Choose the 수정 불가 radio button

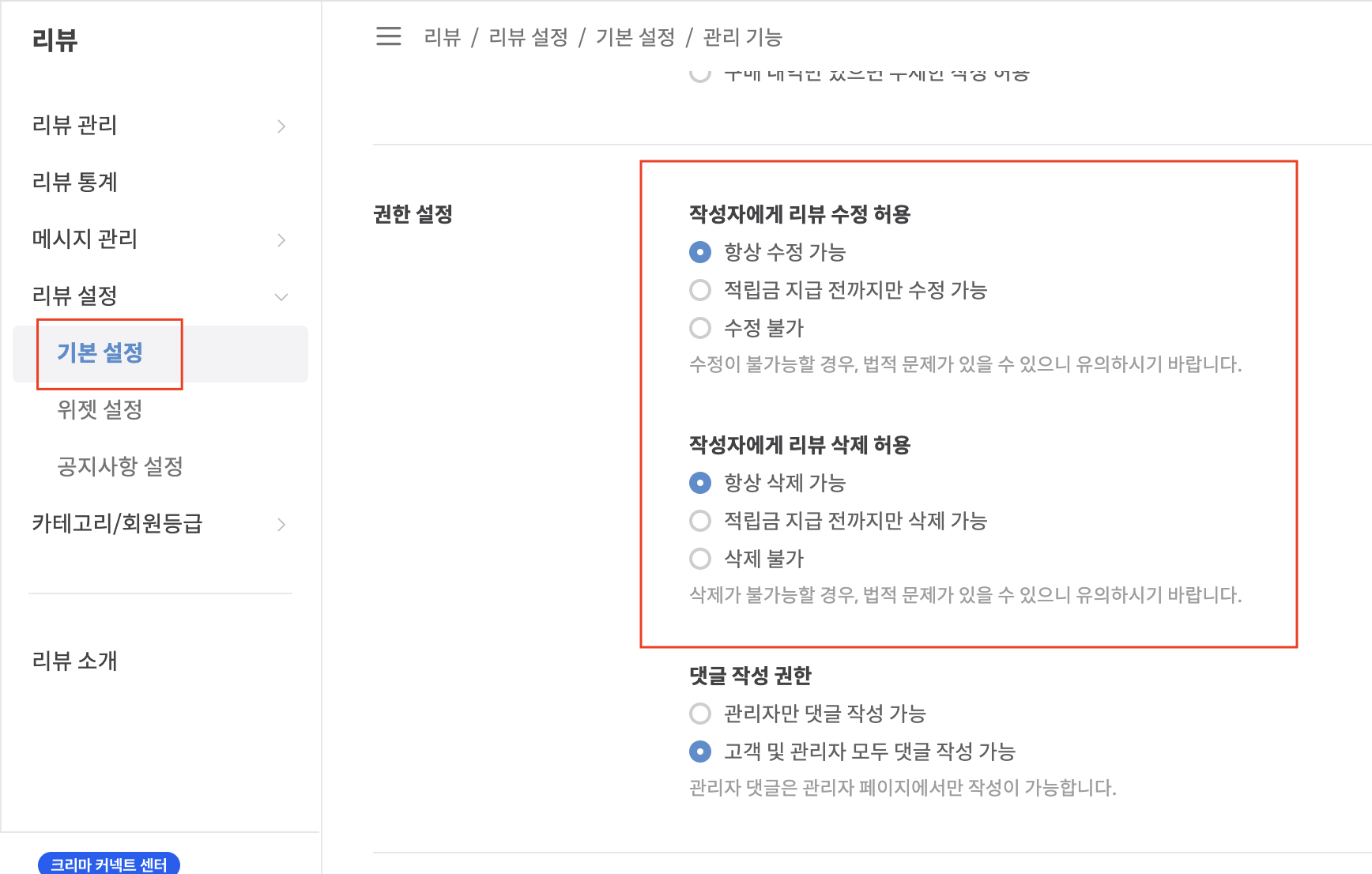pyautogui.click(x=700, y=328)
